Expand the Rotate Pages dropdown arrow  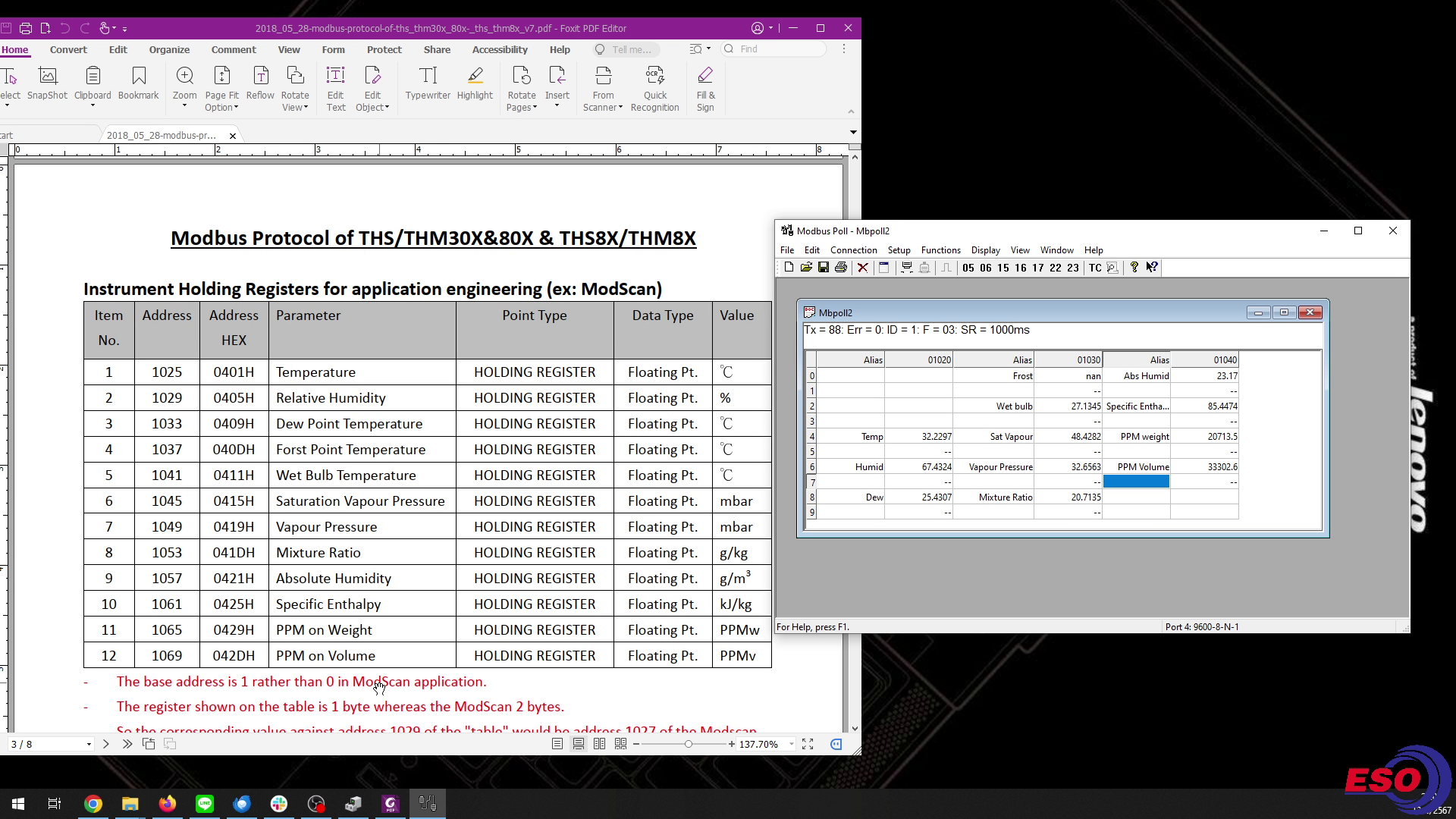tap(535, 108)
